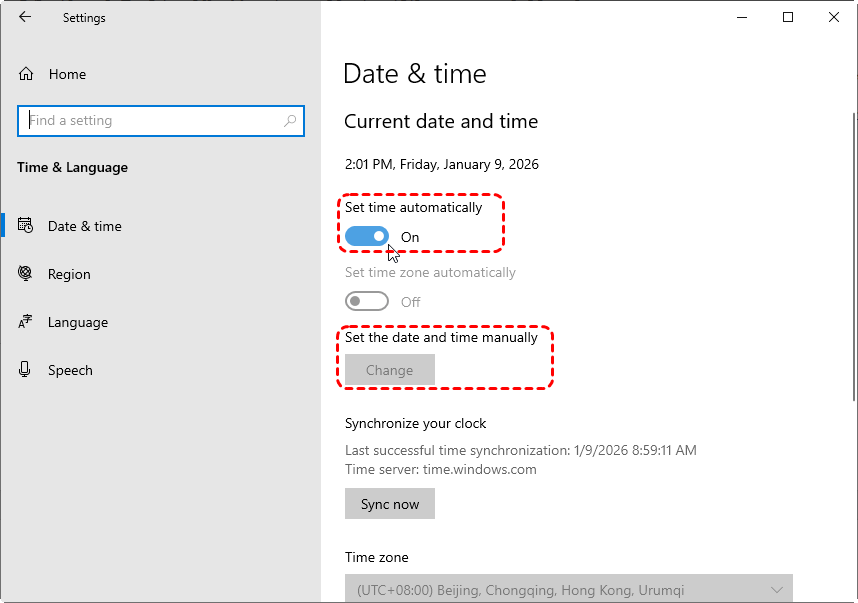858x603 pixels.
Task: Select the Speech microphone icon
Action: click(26, 370)
